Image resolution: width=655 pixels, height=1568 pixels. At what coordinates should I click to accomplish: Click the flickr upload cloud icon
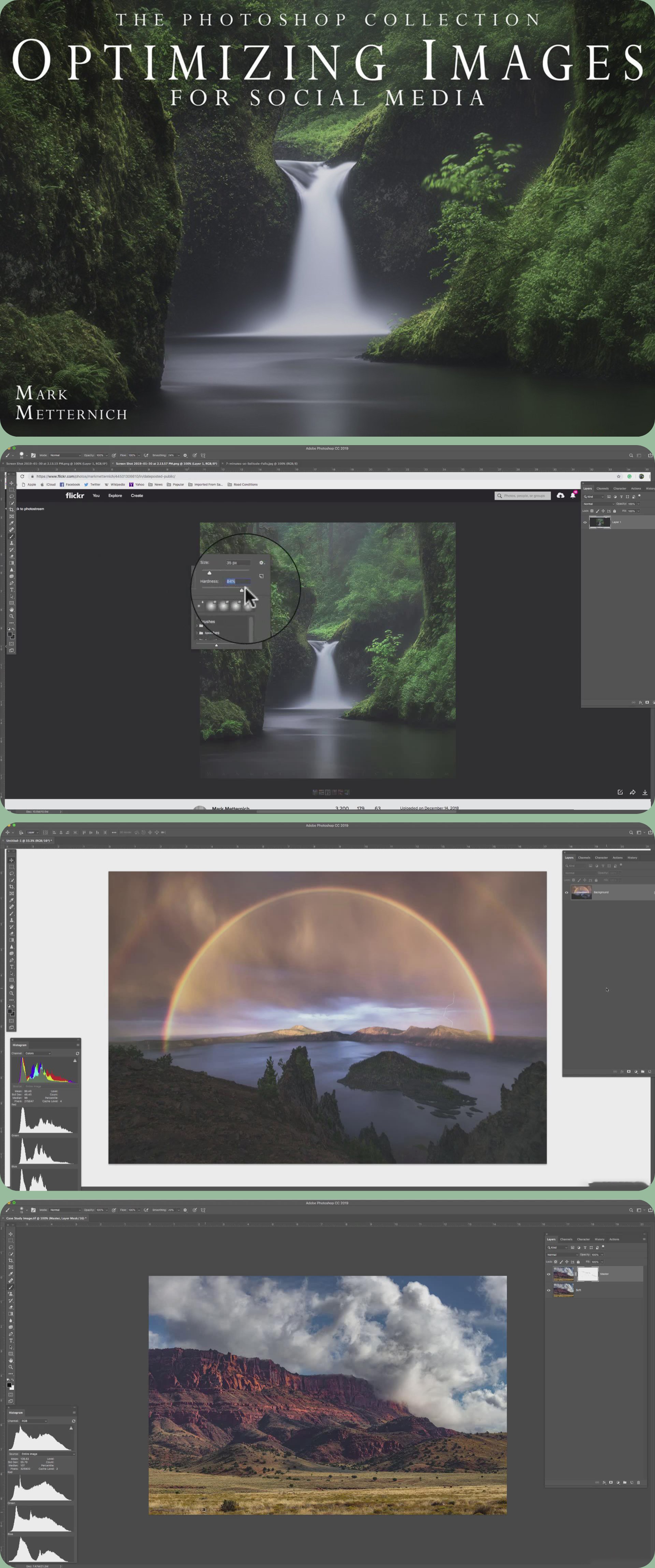(x=560, y=495)
